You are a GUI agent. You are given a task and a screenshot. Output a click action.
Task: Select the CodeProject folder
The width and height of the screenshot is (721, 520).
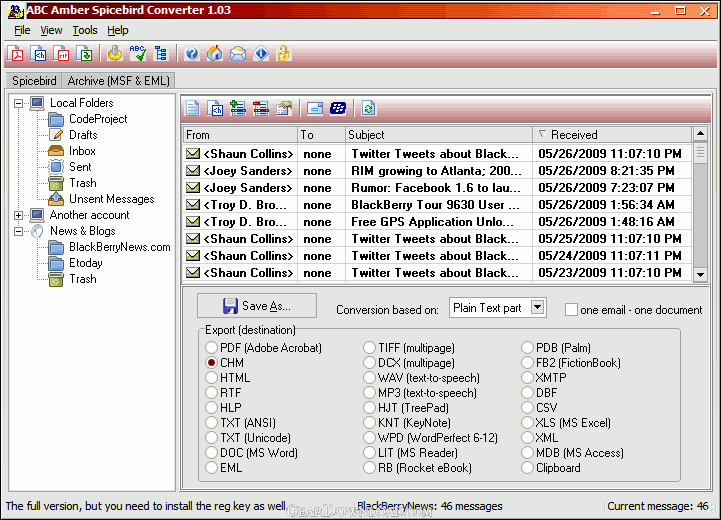pos(98,119)
